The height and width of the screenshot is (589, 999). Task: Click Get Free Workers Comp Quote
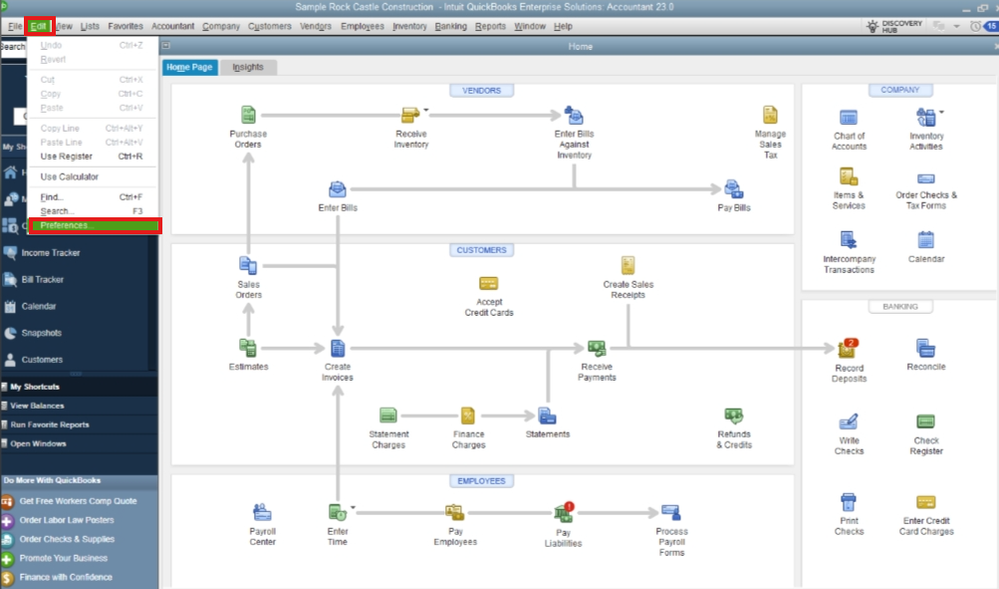78,501
